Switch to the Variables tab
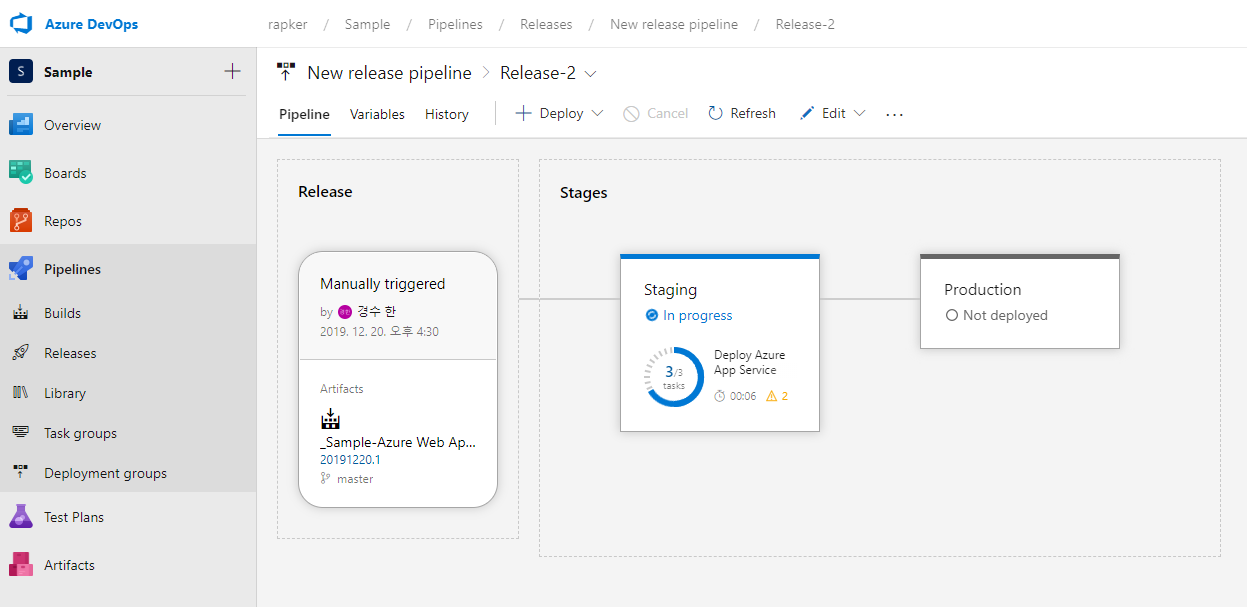This screenshot has height=607, width=1247. click(377, 114)
